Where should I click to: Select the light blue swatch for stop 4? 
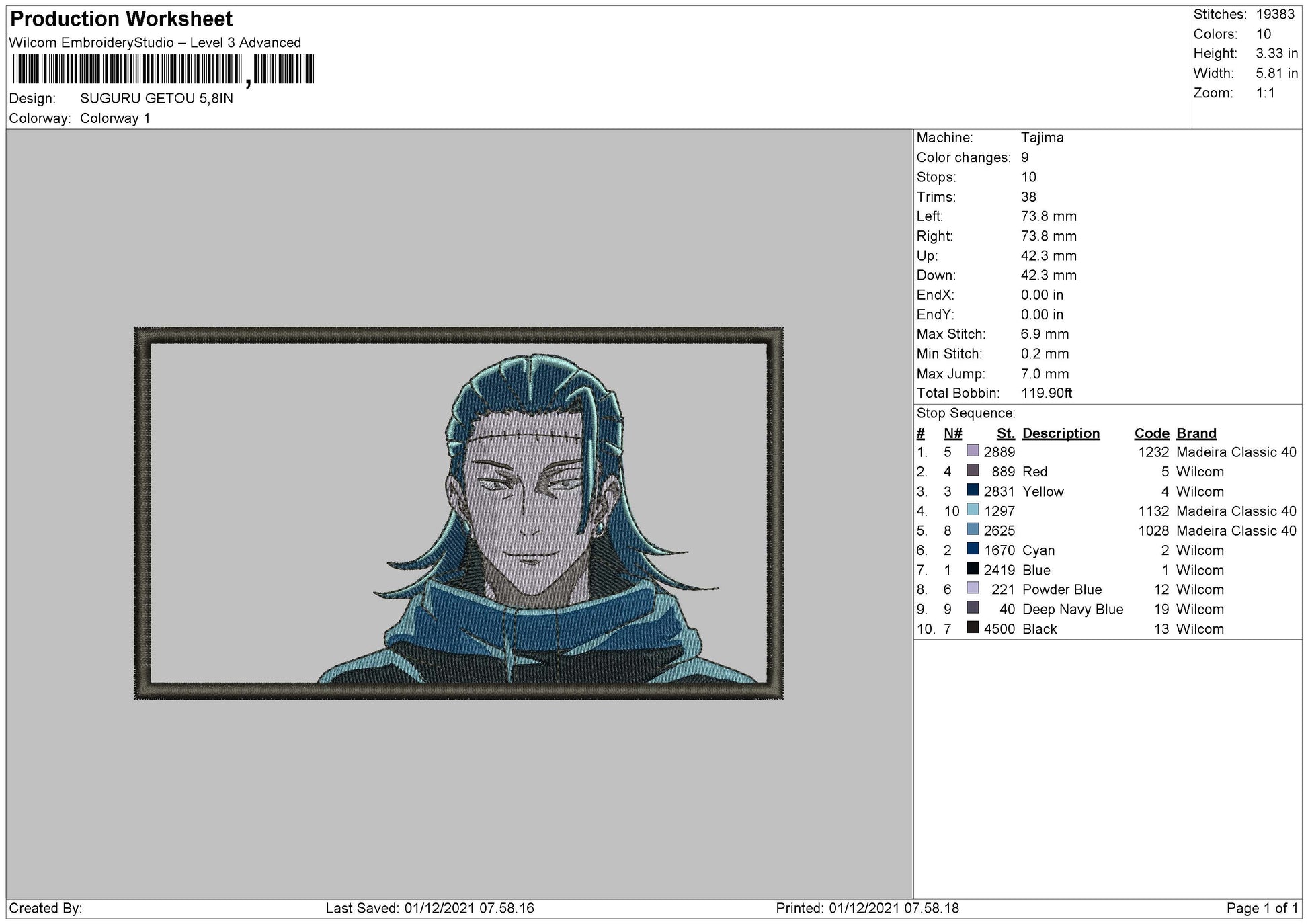pos(973,510)
